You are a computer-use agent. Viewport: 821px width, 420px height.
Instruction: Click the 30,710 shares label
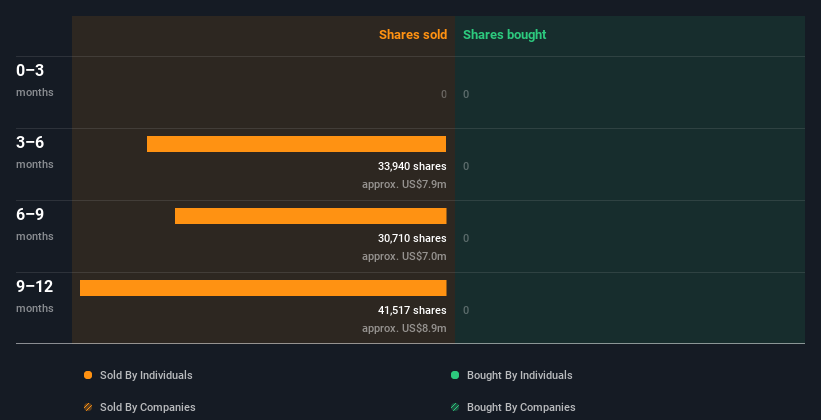click(x=412, y=238)
